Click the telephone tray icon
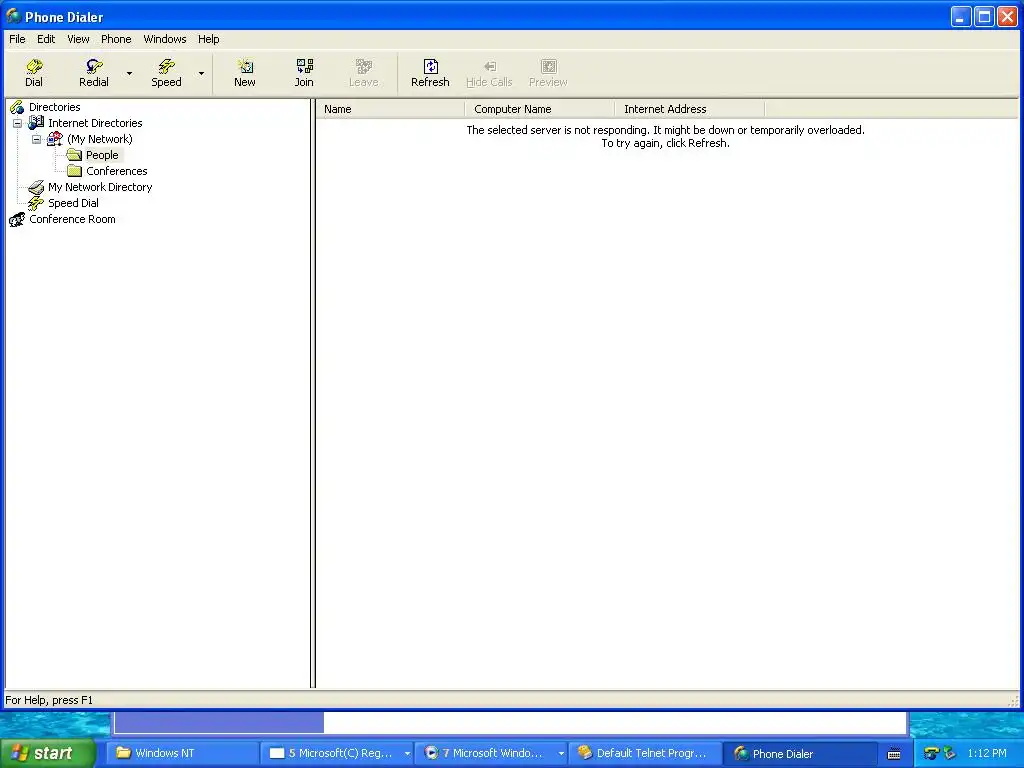The width and height of the screenshot is (1024, 768). coord(932,754)
